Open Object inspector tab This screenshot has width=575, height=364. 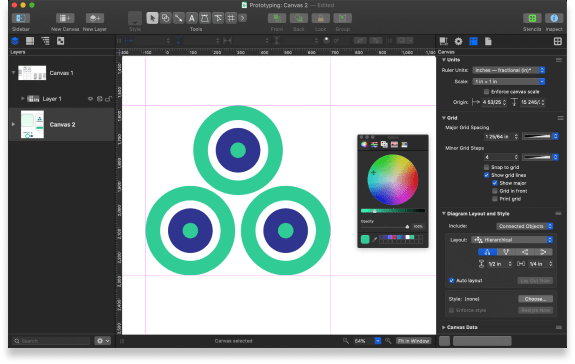click(x=443, y=41)
